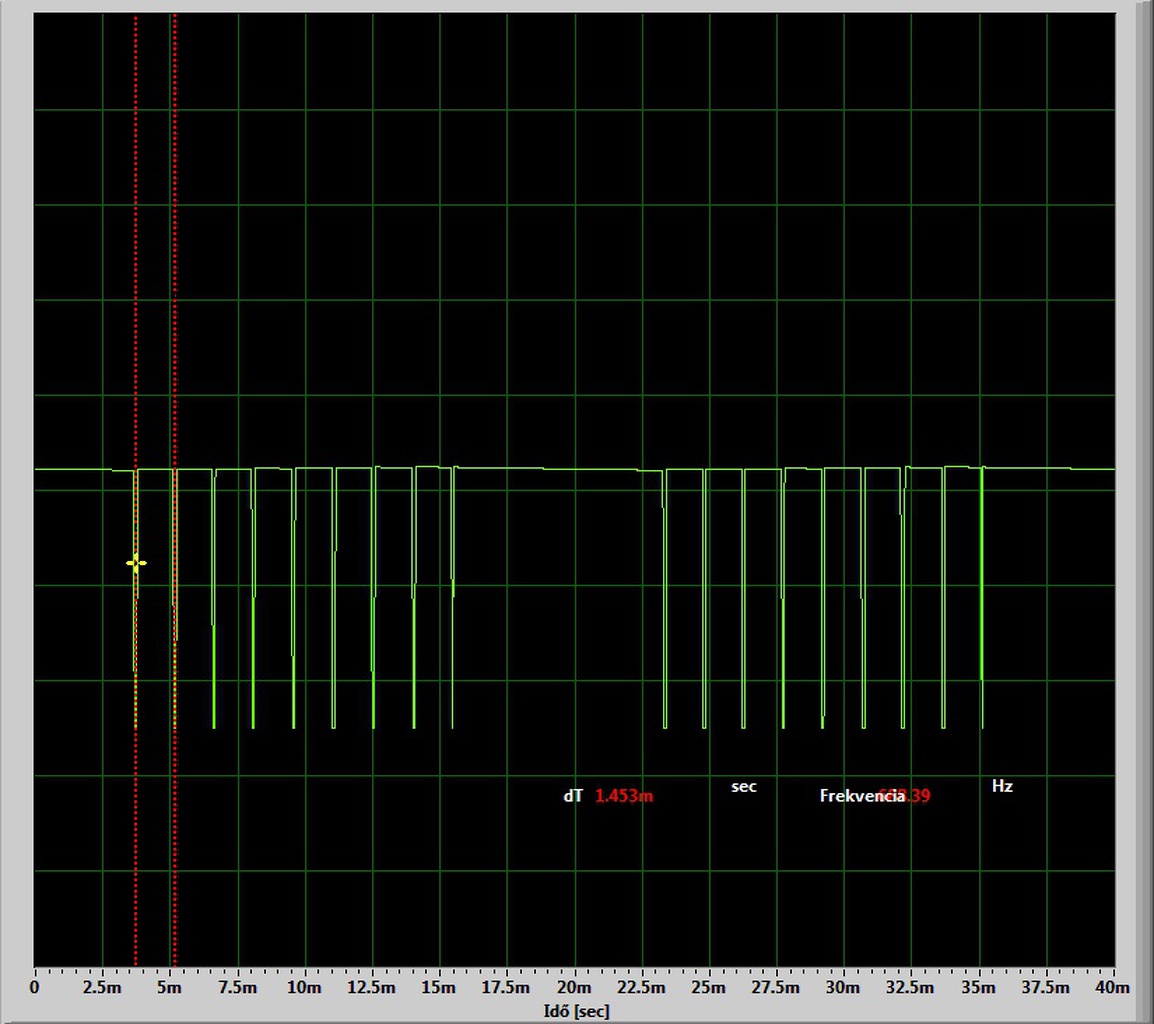
Task: Click the Frekvencia label
Action: (862, 796)
